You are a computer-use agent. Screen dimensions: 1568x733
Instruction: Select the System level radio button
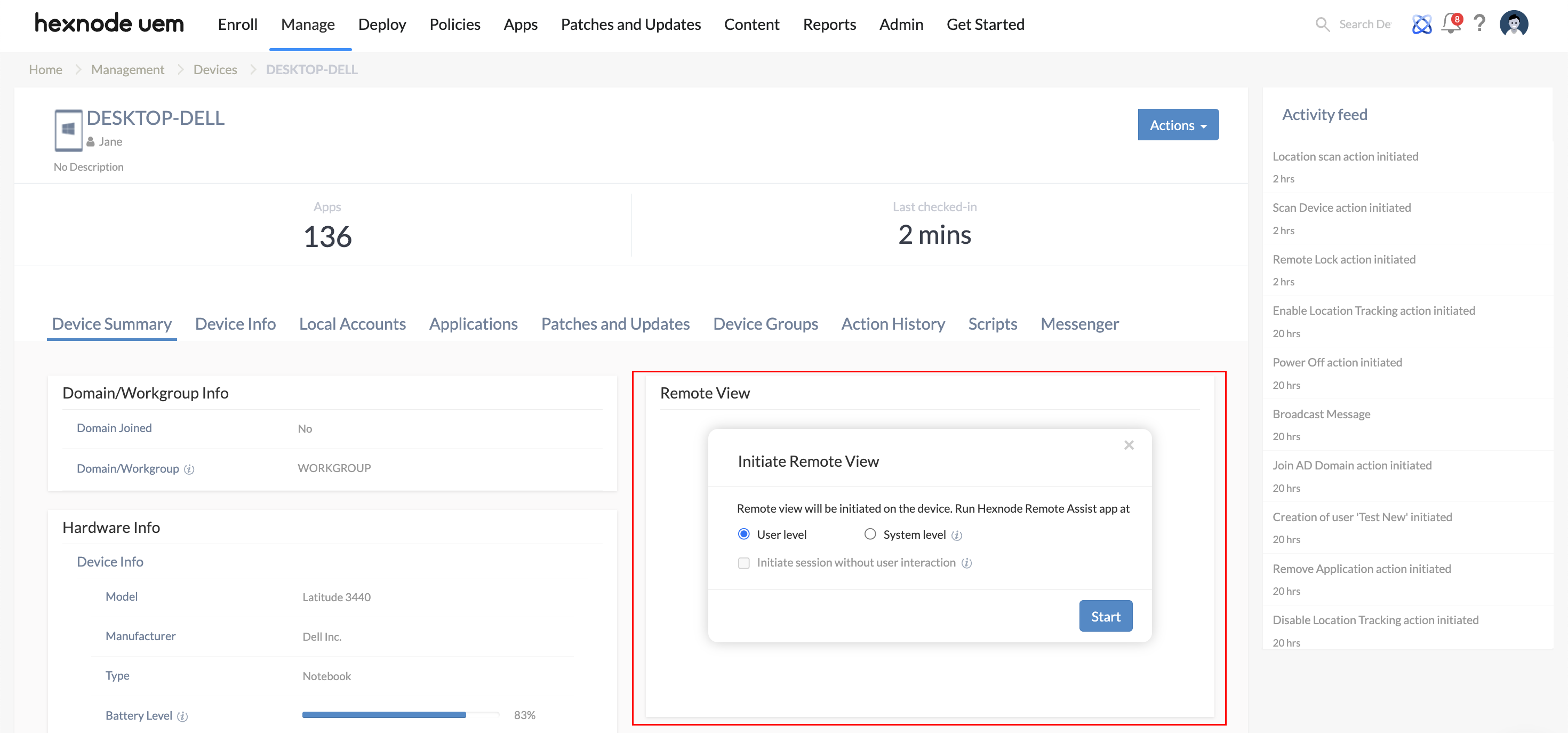point(870,534)
